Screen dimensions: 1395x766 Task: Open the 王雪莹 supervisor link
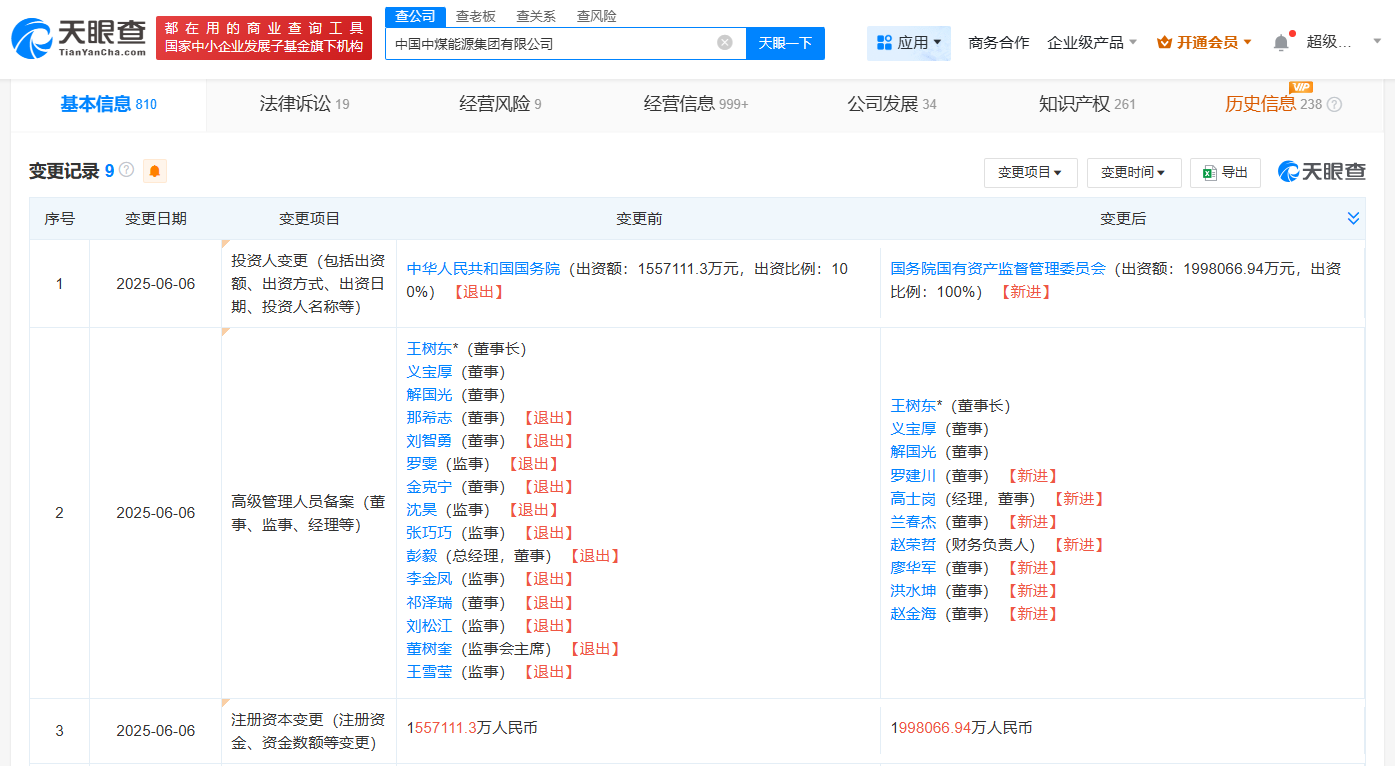tap(429, 672)
